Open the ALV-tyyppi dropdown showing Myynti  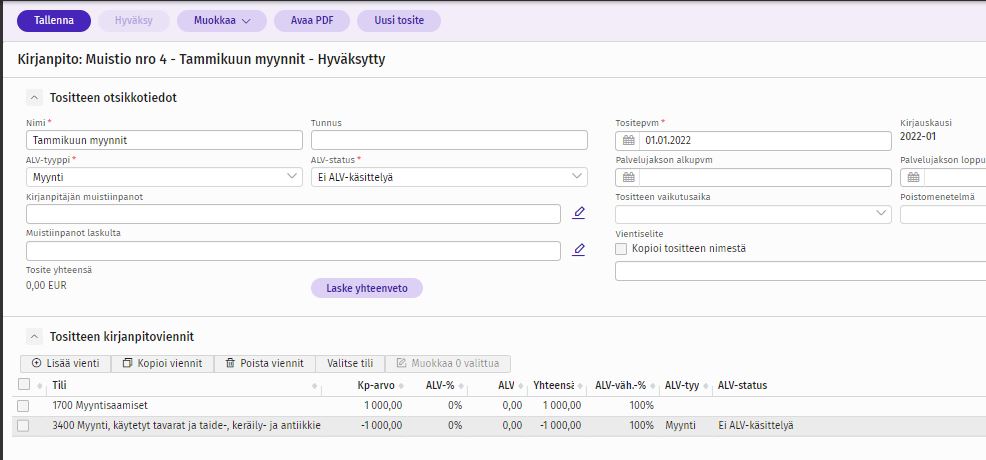coord(165,177)
